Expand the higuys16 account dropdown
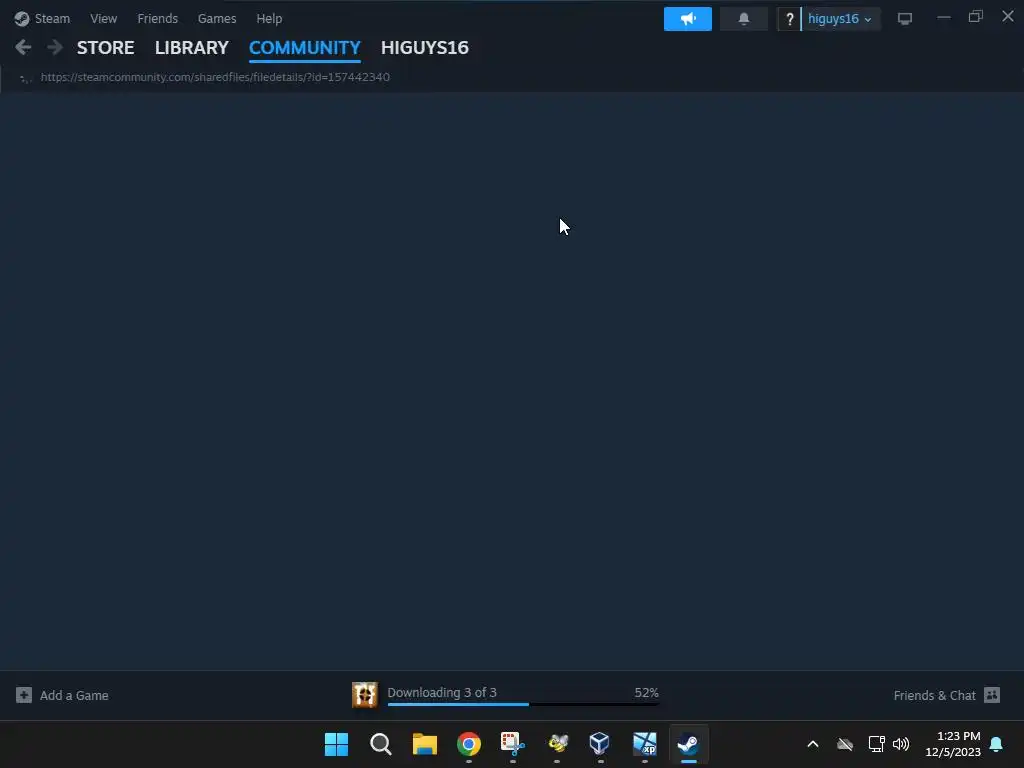Image resolution: width=1024 pixels, height=768 pixels. coord(840,19)
